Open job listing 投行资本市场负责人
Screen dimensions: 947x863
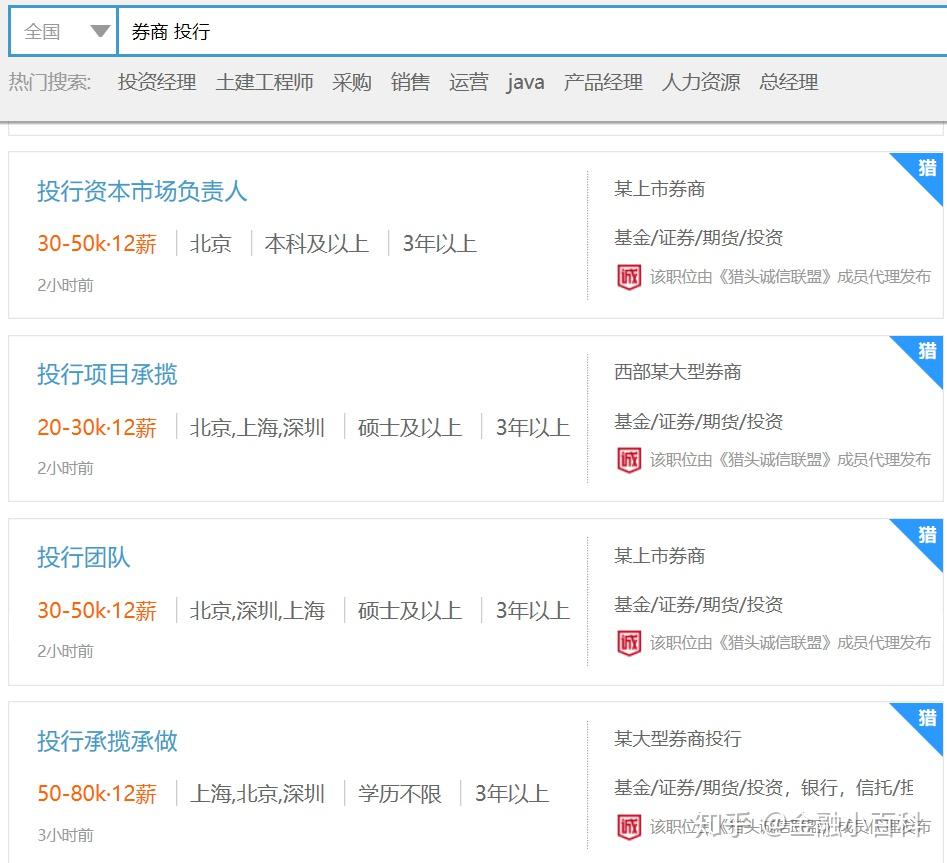pyautogui.click(x=142, y=191)
